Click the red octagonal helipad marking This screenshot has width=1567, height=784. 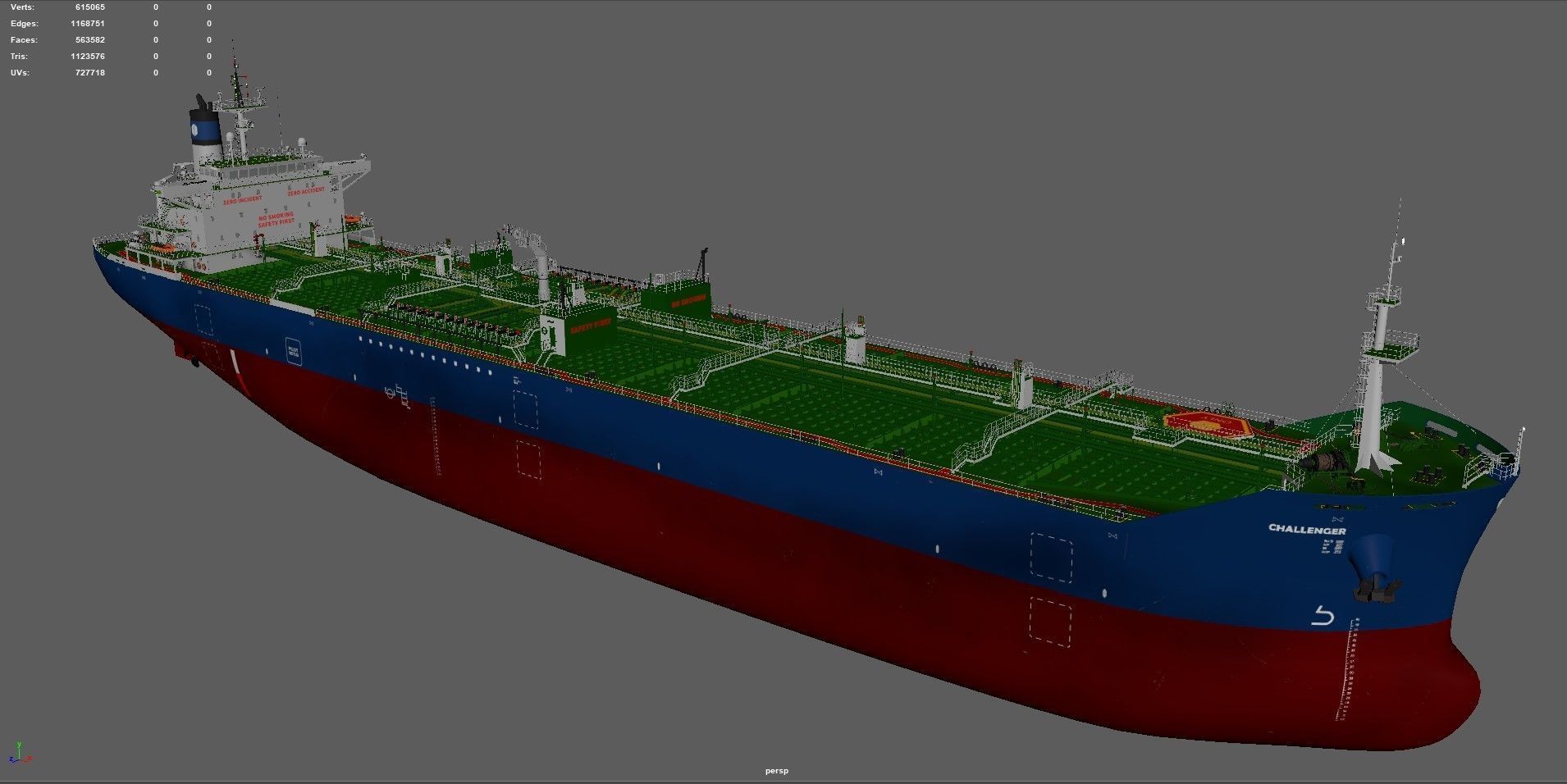coord(1205,424)
